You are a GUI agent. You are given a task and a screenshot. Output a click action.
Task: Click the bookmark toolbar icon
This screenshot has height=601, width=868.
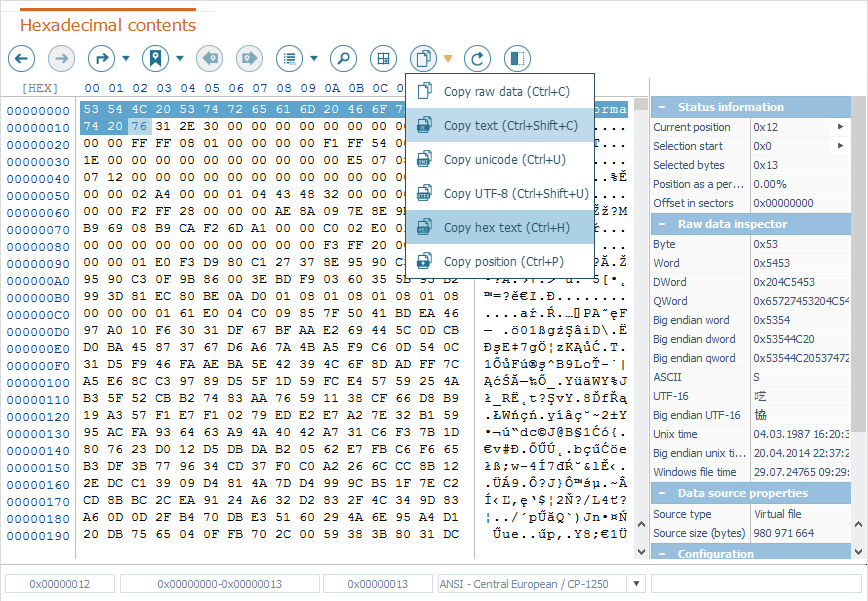[155, 58]
